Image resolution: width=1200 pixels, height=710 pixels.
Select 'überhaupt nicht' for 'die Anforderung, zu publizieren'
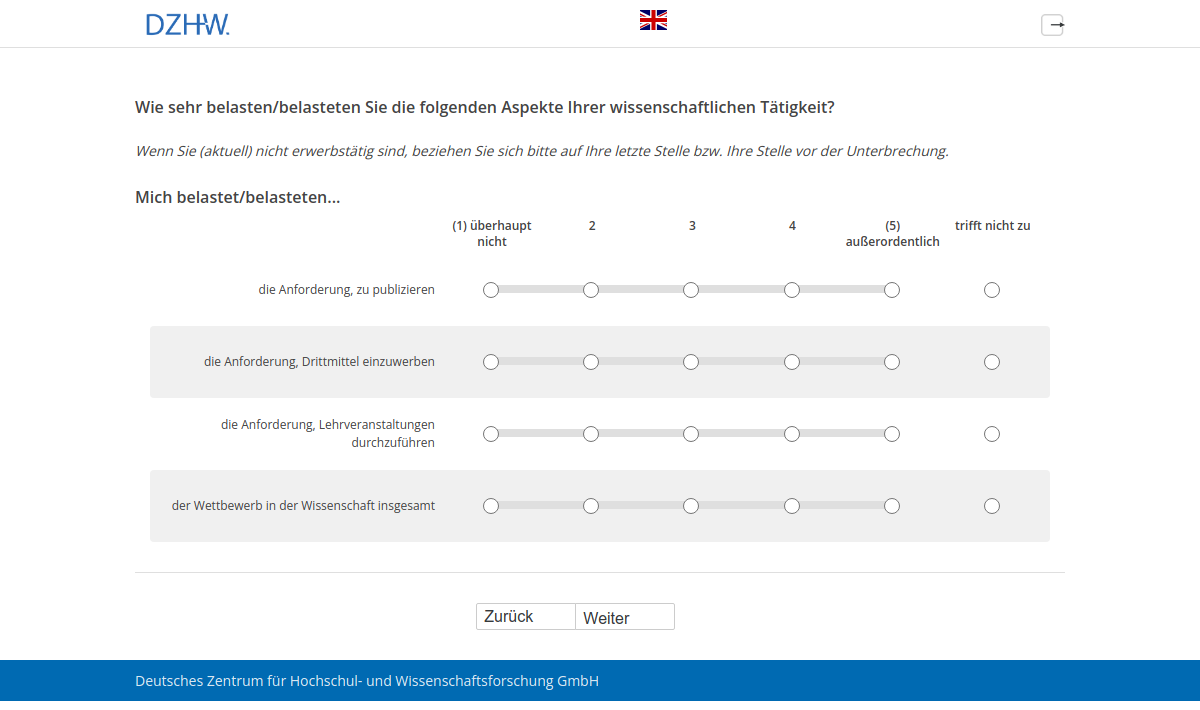click(x=491, y=289)
